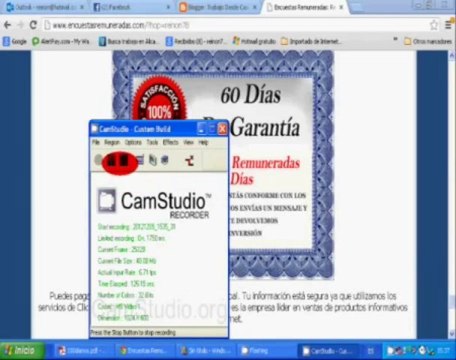The width and height of the screenshot is (456, 360).
Task: Bookmark this page with the star icon
Action: (x=434, y=25)
